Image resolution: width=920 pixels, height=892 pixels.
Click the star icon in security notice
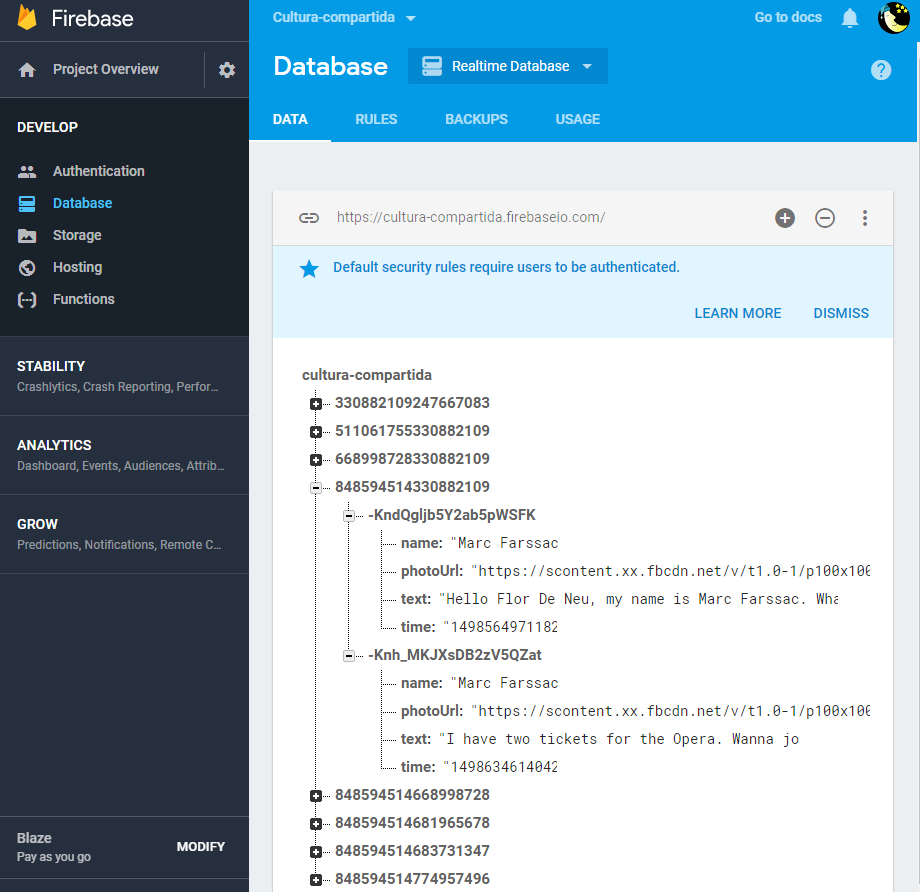point(309,269)
